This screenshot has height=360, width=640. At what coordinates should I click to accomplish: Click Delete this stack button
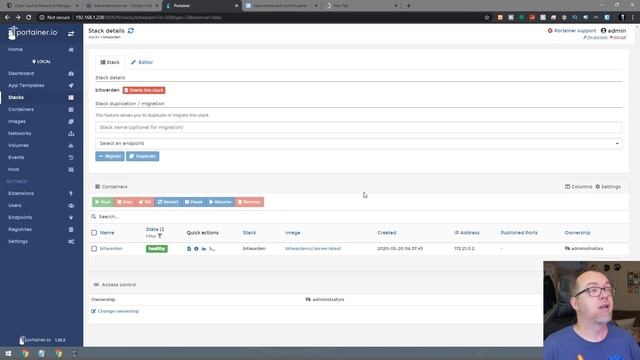click(x=144, y=90)
